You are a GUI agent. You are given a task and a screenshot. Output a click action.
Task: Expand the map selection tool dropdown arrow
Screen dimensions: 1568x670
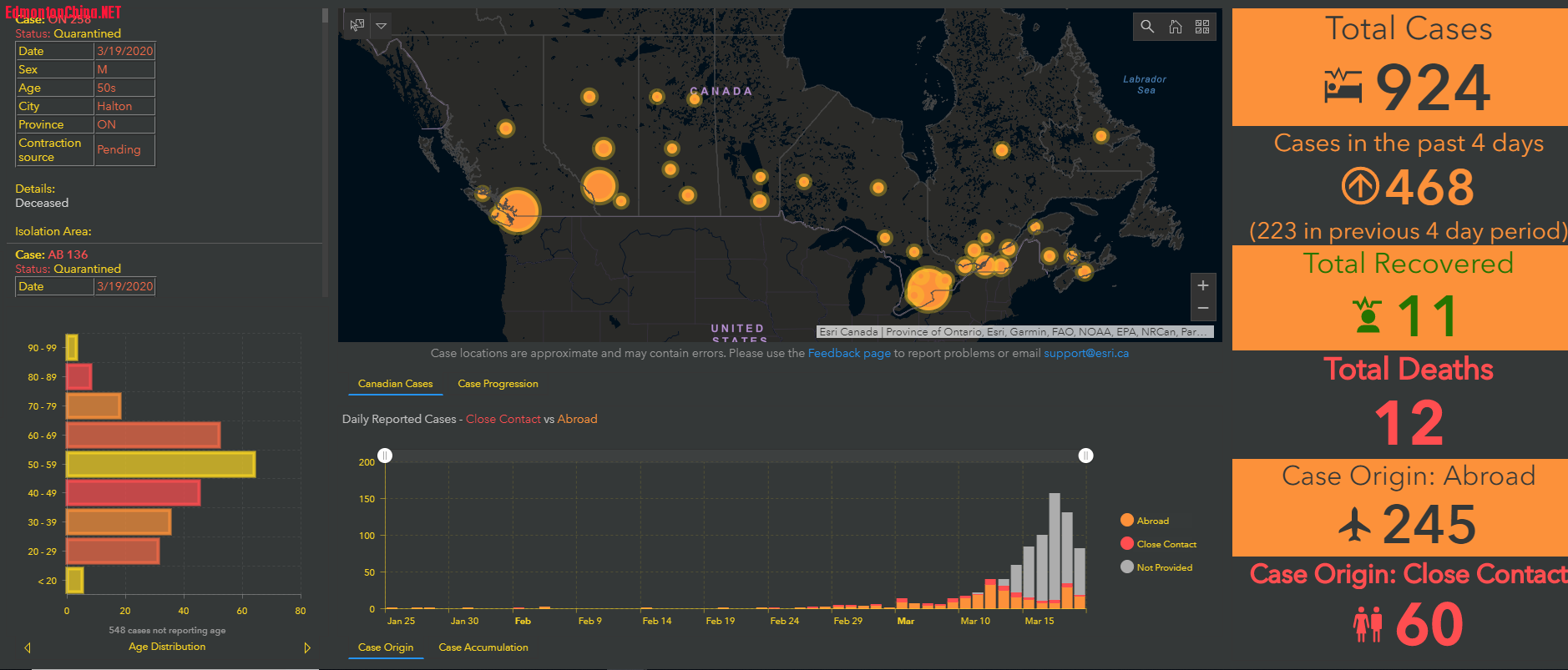click(x=382, y=25)
